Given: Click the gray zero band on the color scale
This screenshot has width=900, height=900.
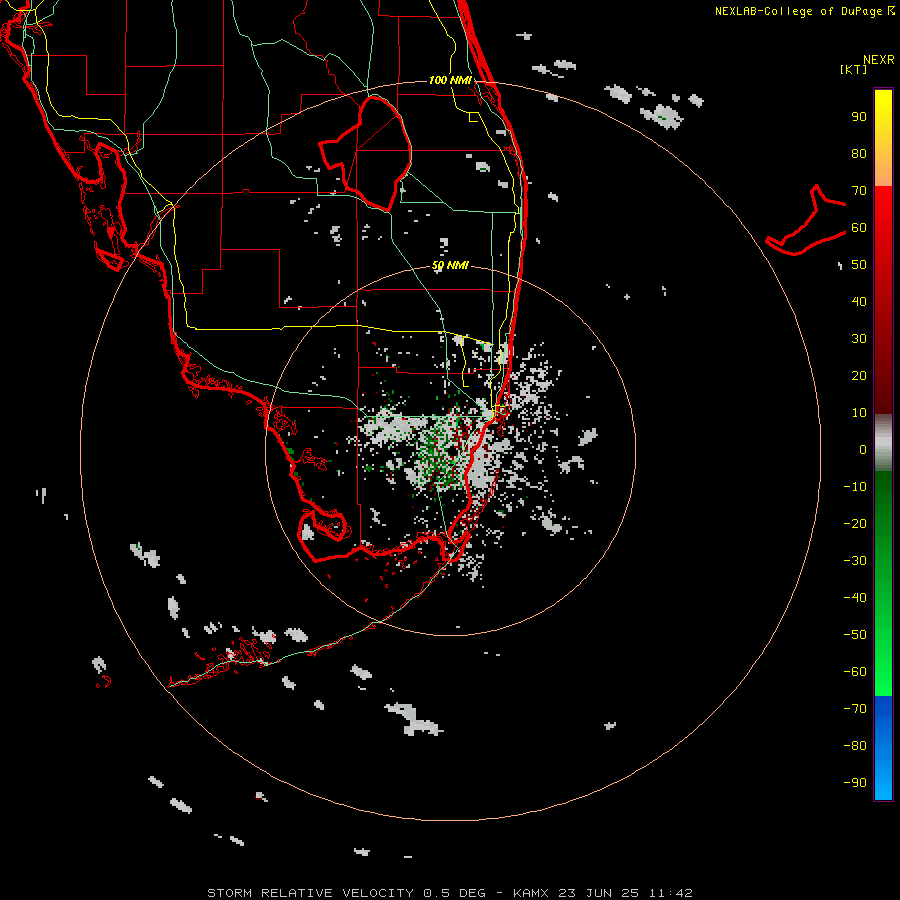Looking at the screenshot, I should tap(883, 443).
